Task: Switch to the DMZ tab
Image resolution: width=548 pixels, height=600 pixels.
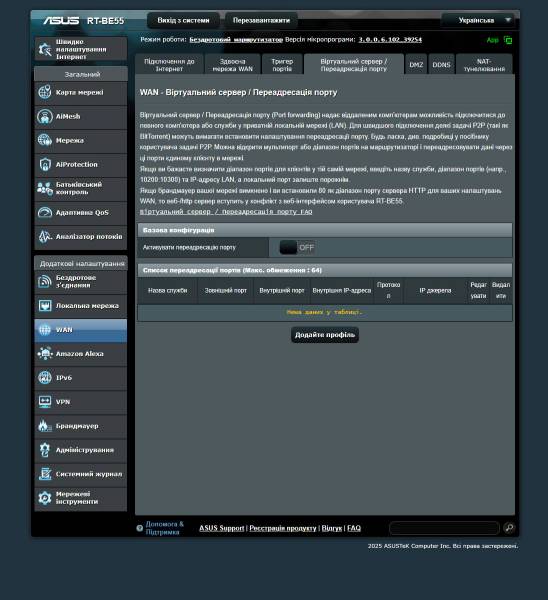Action: 416,65
